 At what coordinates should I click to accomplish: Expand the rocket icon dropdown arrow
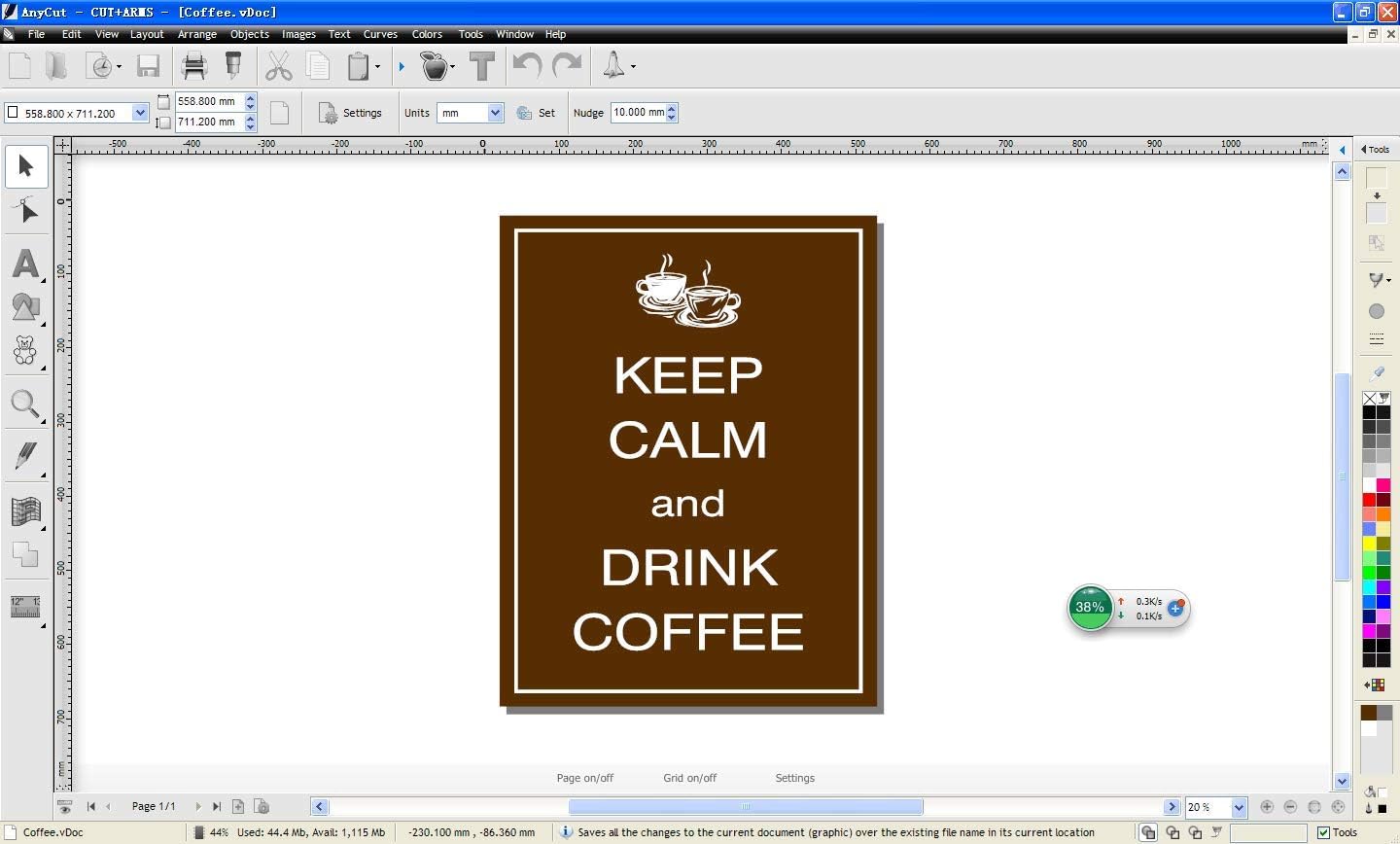(x=633, y=67)
